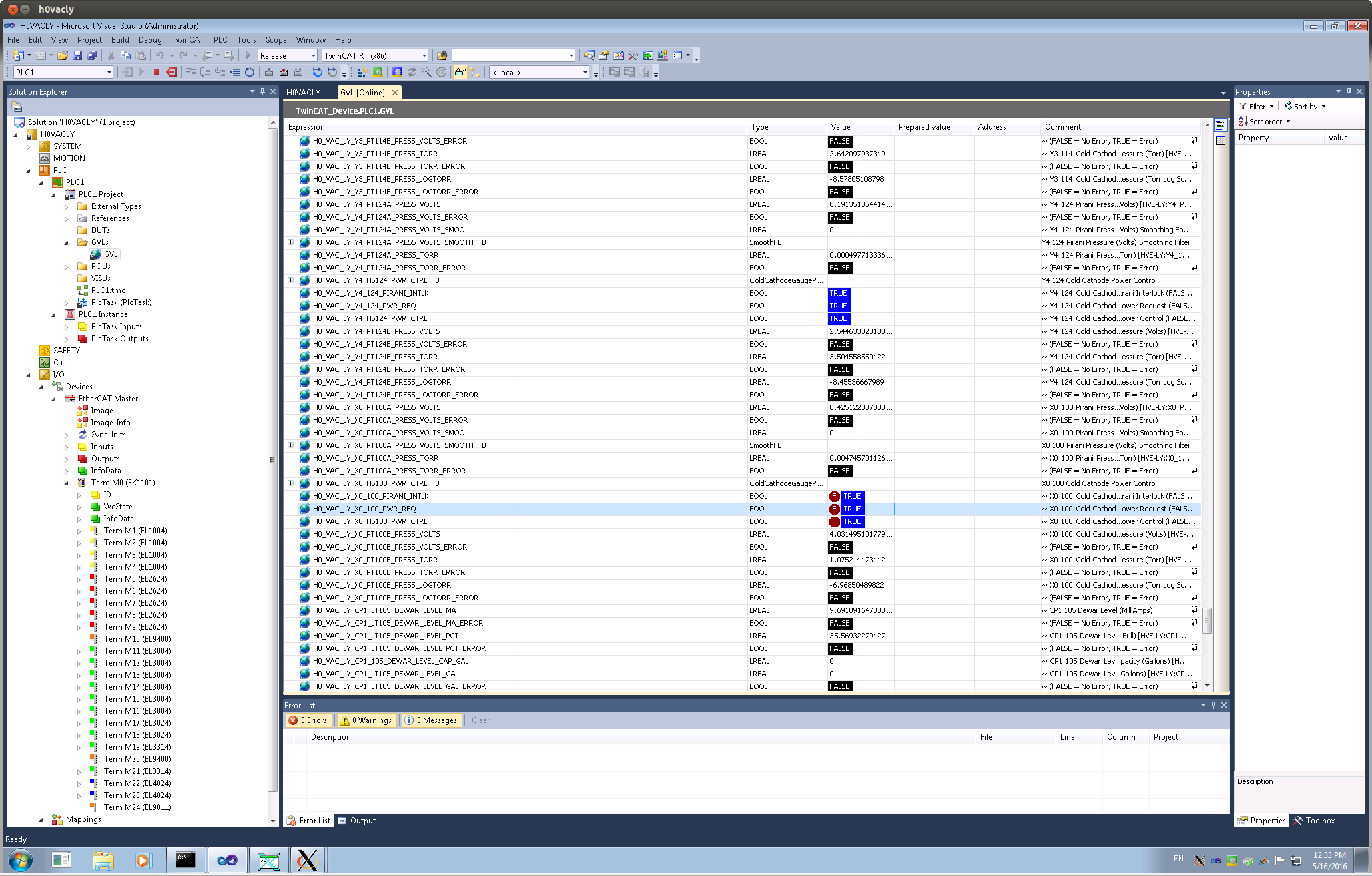Toggle forced TRUE value of H0_VAC_LY_X0_100_PWR_REQ
The image size is (1372, 876).
[852, 509]
